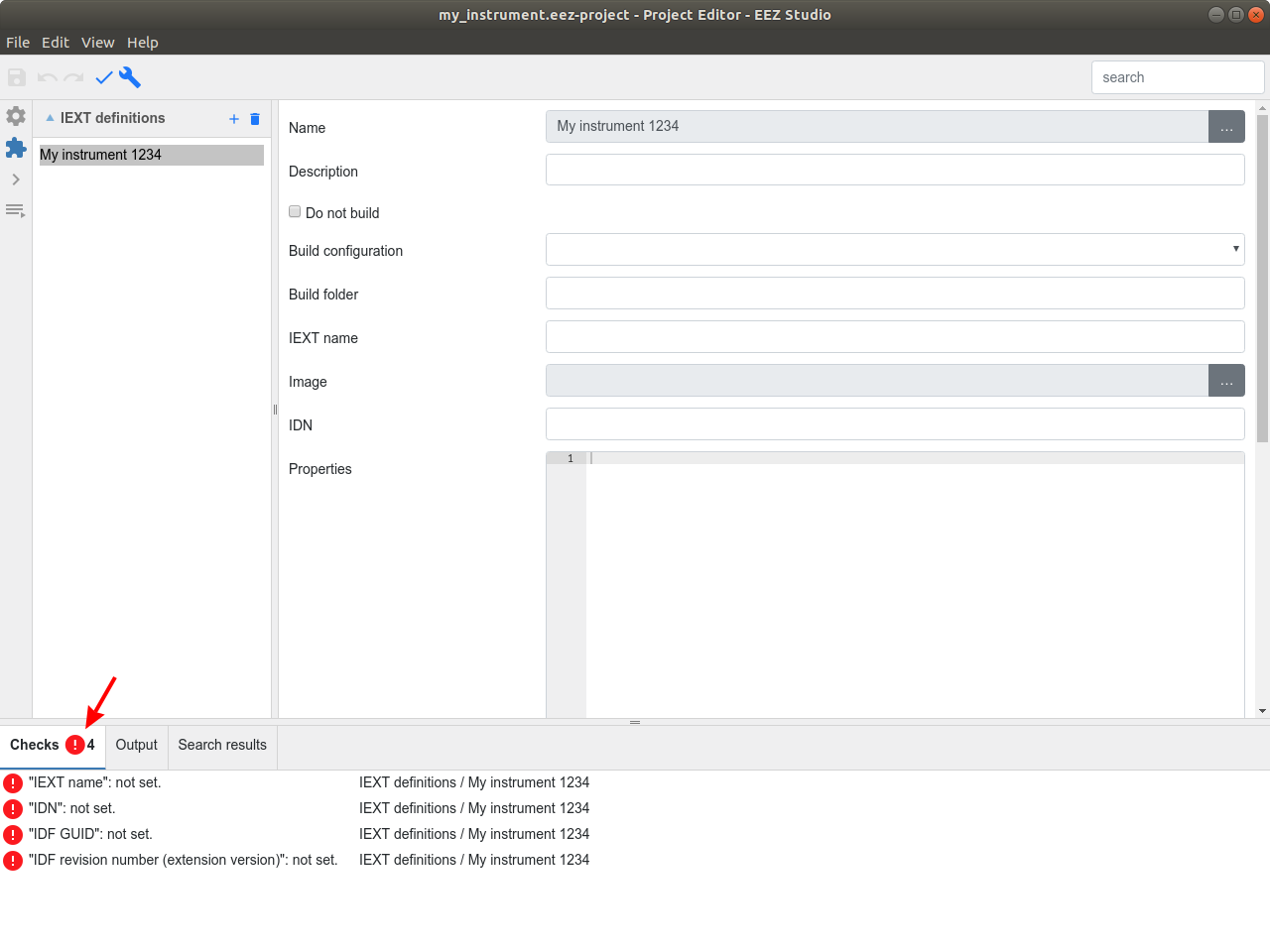Click the IDN input field
The image size is (1270, 952).
pos(895,423)
